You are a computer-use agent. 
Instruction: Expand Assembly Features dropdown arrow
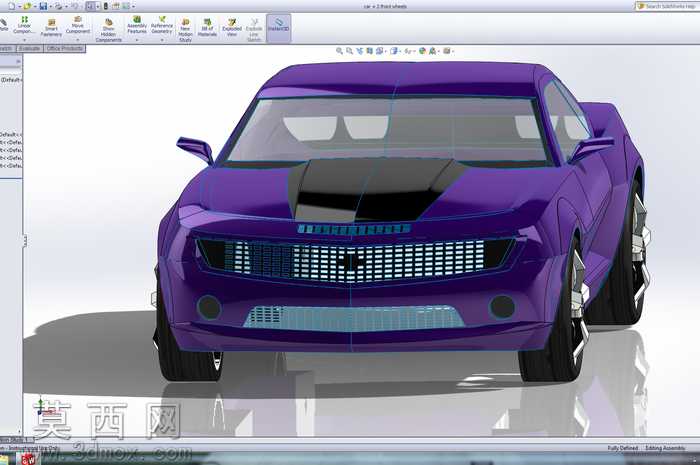(137, 40)
